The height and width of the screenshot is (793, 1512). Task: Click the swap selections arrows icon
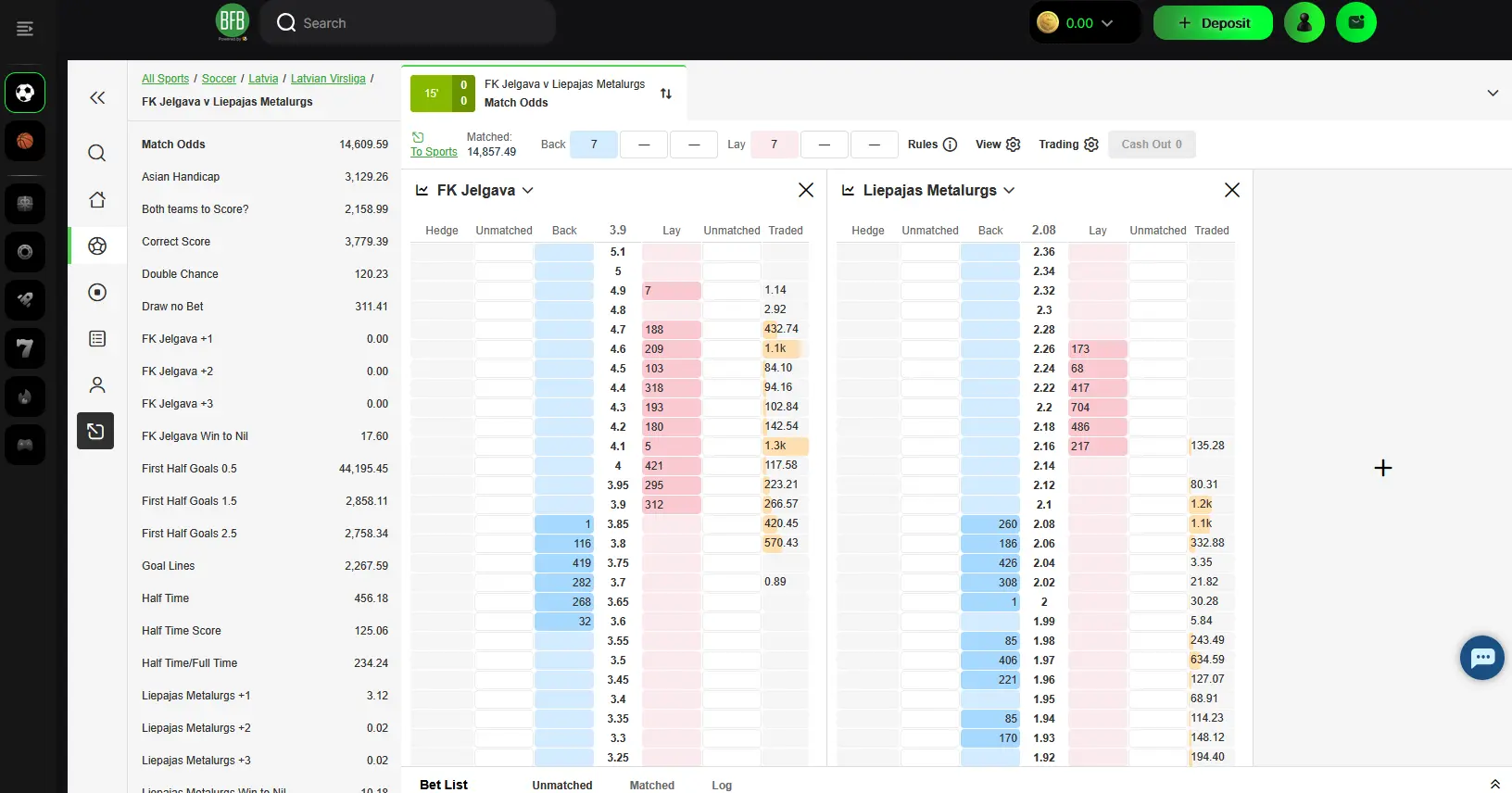666,94
